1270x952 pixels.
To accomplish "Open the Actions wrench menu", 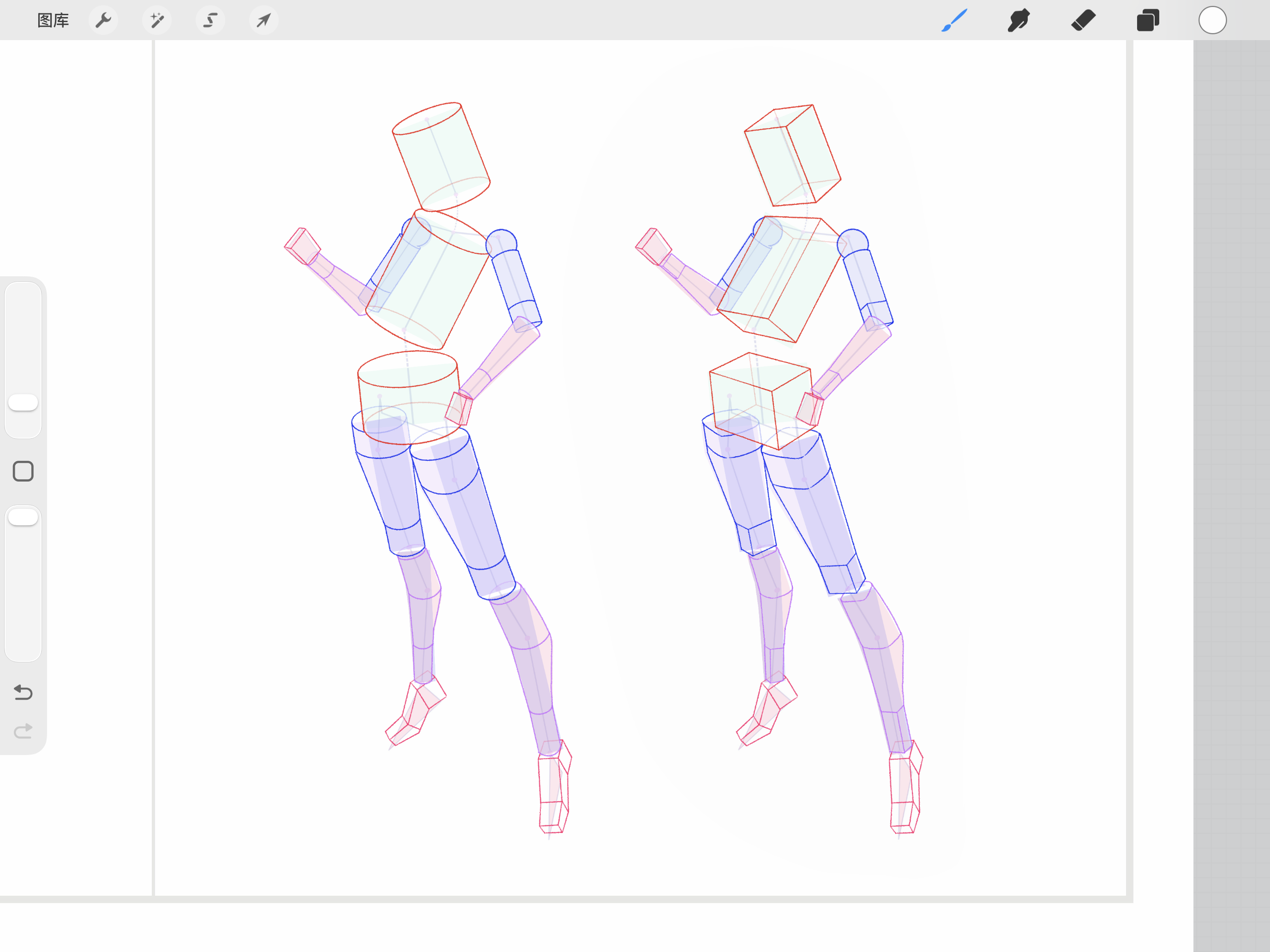I will 103,21.
